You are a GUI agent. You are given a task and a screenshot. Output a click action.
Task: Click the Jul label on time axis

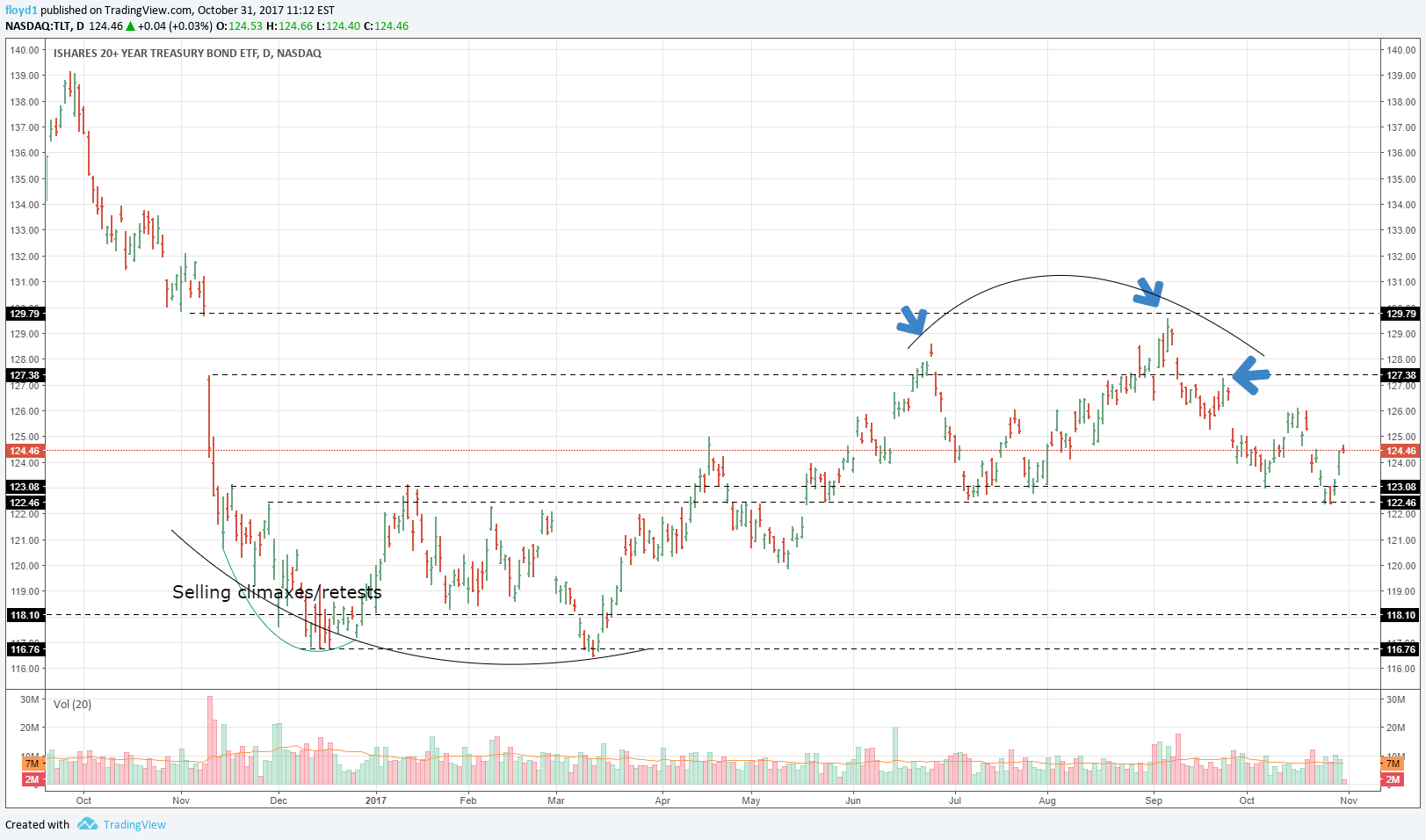955,800
